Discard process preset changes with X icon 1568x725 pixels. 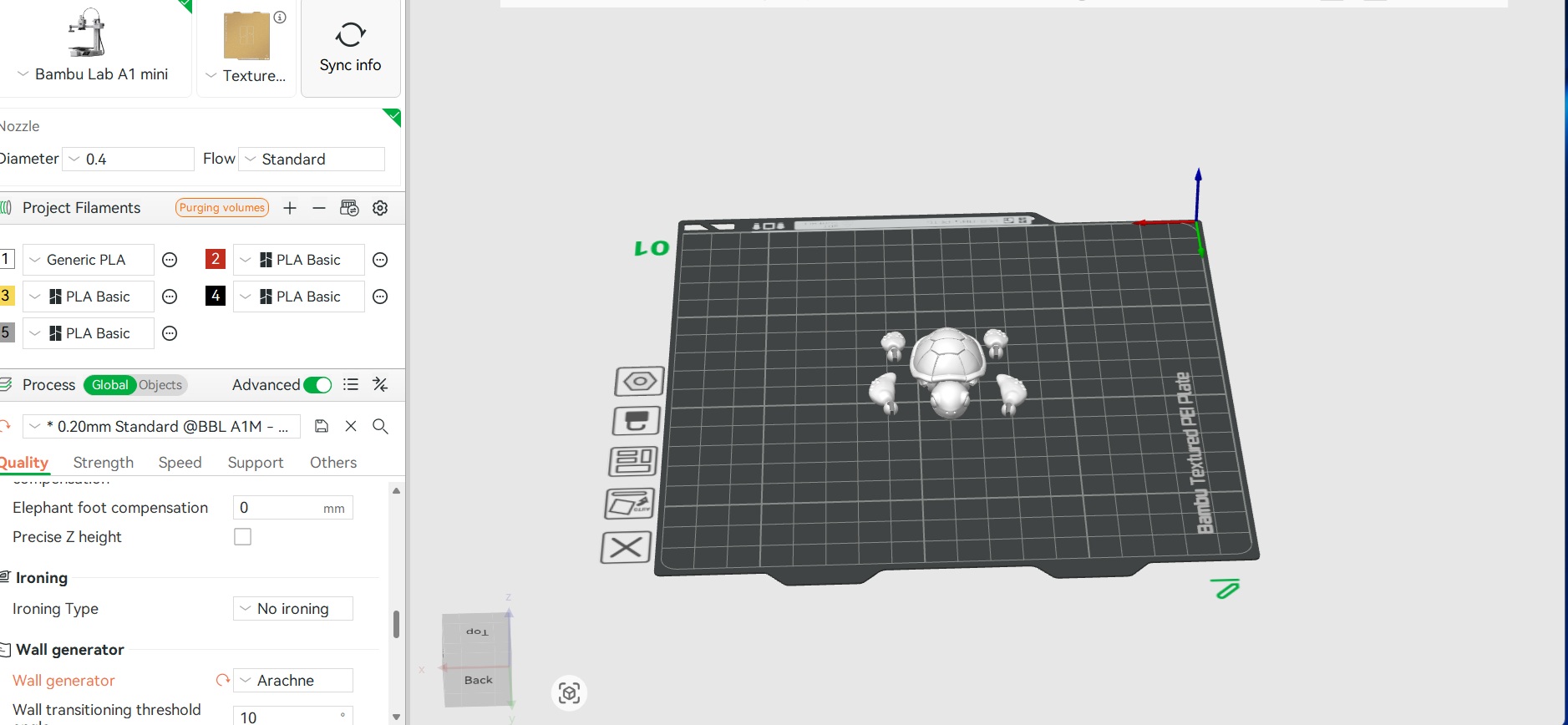[x=351, y=426]
